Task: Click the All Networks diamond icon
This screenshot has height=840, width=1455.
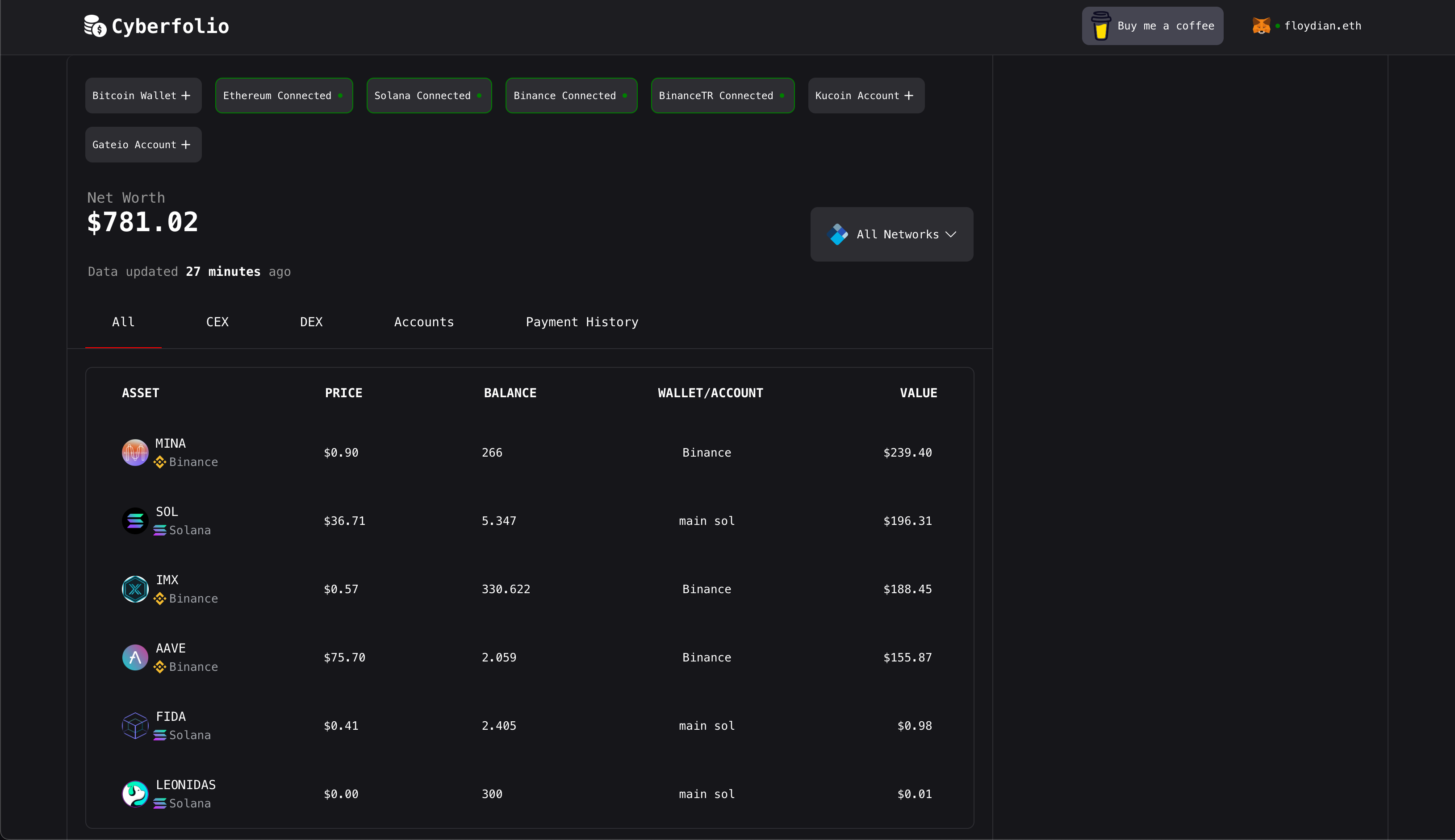Action: 837,234
